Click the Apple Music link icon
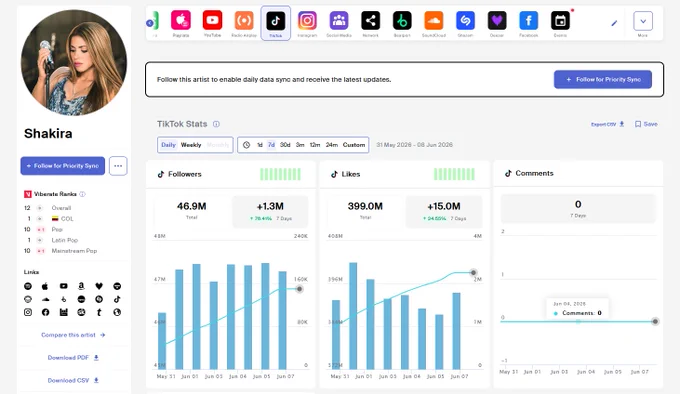Viewport: 680px width, 394px height. tap(45, 286)
